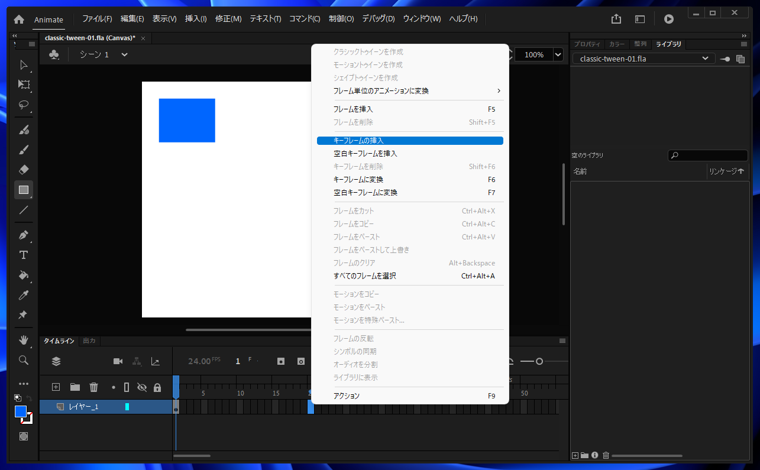Switch to the プロパティ panel tab
Image resolution: width=760 pixels, height=470 pixels.
(587, 44)
